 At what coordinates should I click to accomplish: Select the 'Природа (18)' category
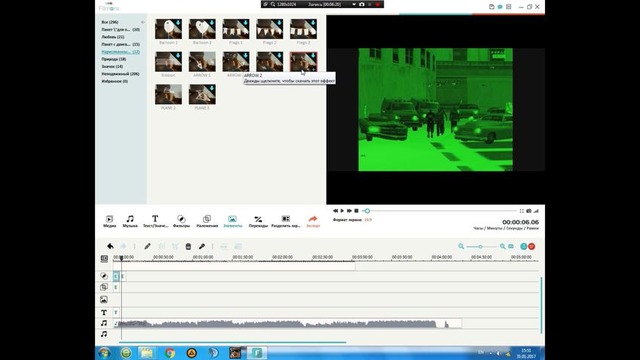[x=114, y=59]
